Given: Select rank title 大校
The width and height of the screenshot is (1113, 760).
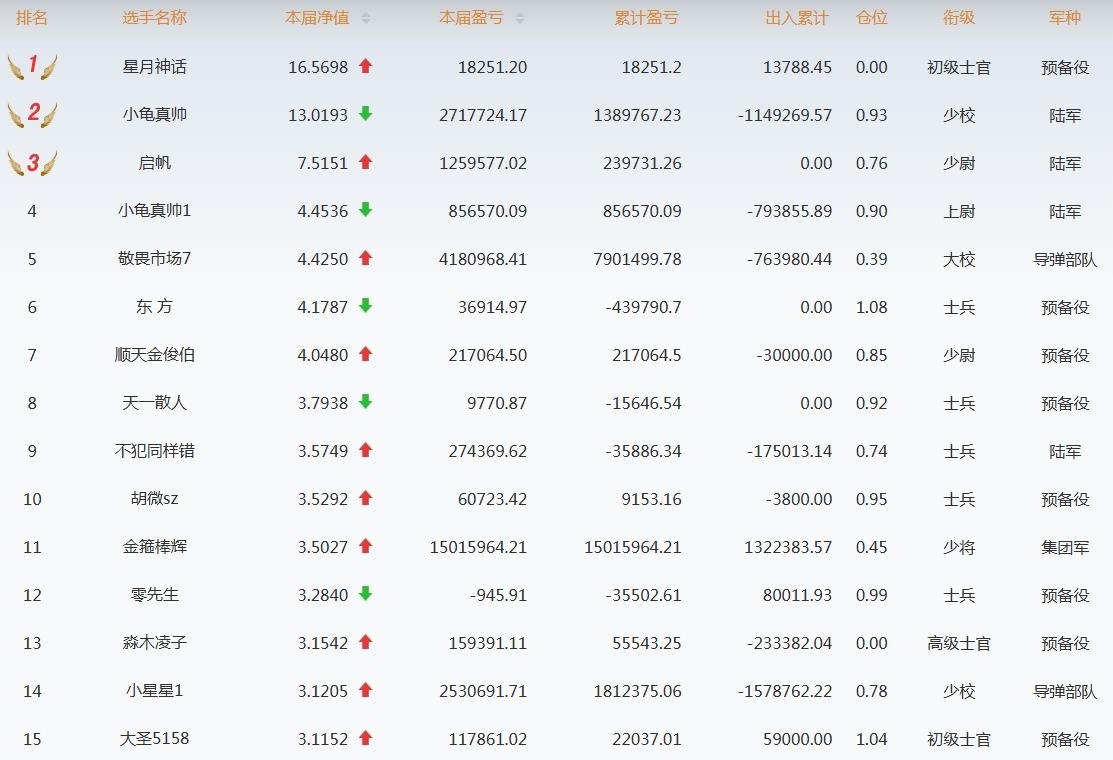Looking at the screenshot, I should tap(958, 259).
